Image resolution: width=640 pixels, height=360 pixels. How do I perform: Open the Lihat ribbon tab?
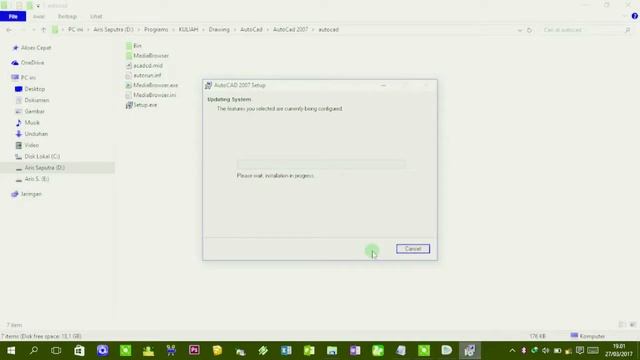click(x=96, y=16)
